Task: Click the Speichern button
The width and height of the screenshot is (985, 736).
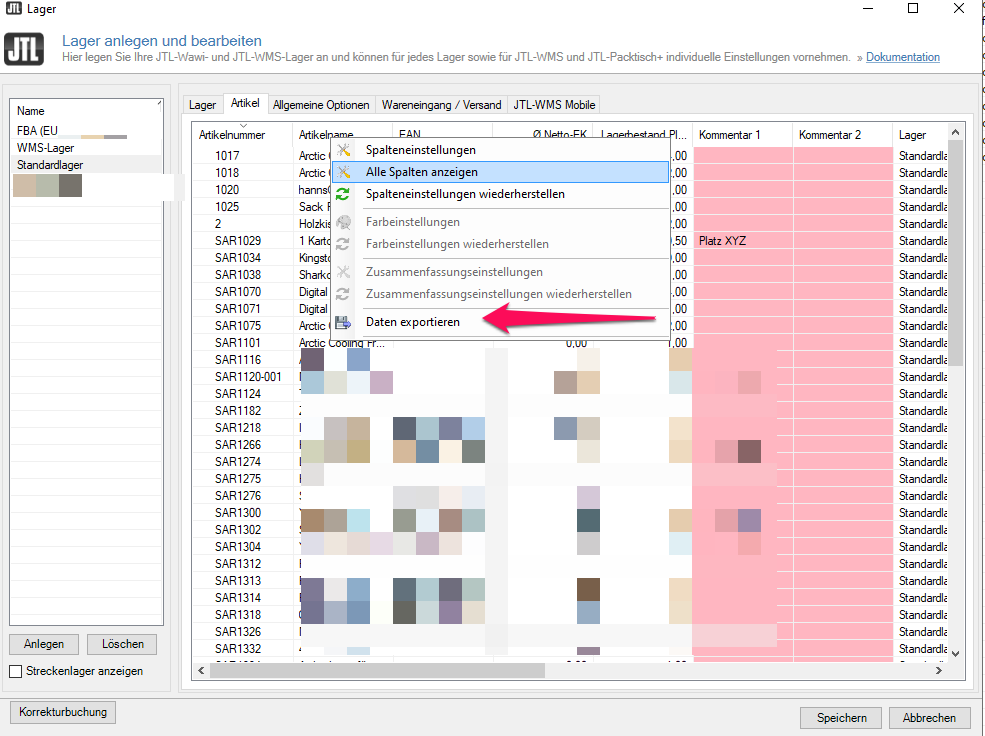Action: (841, 718)
